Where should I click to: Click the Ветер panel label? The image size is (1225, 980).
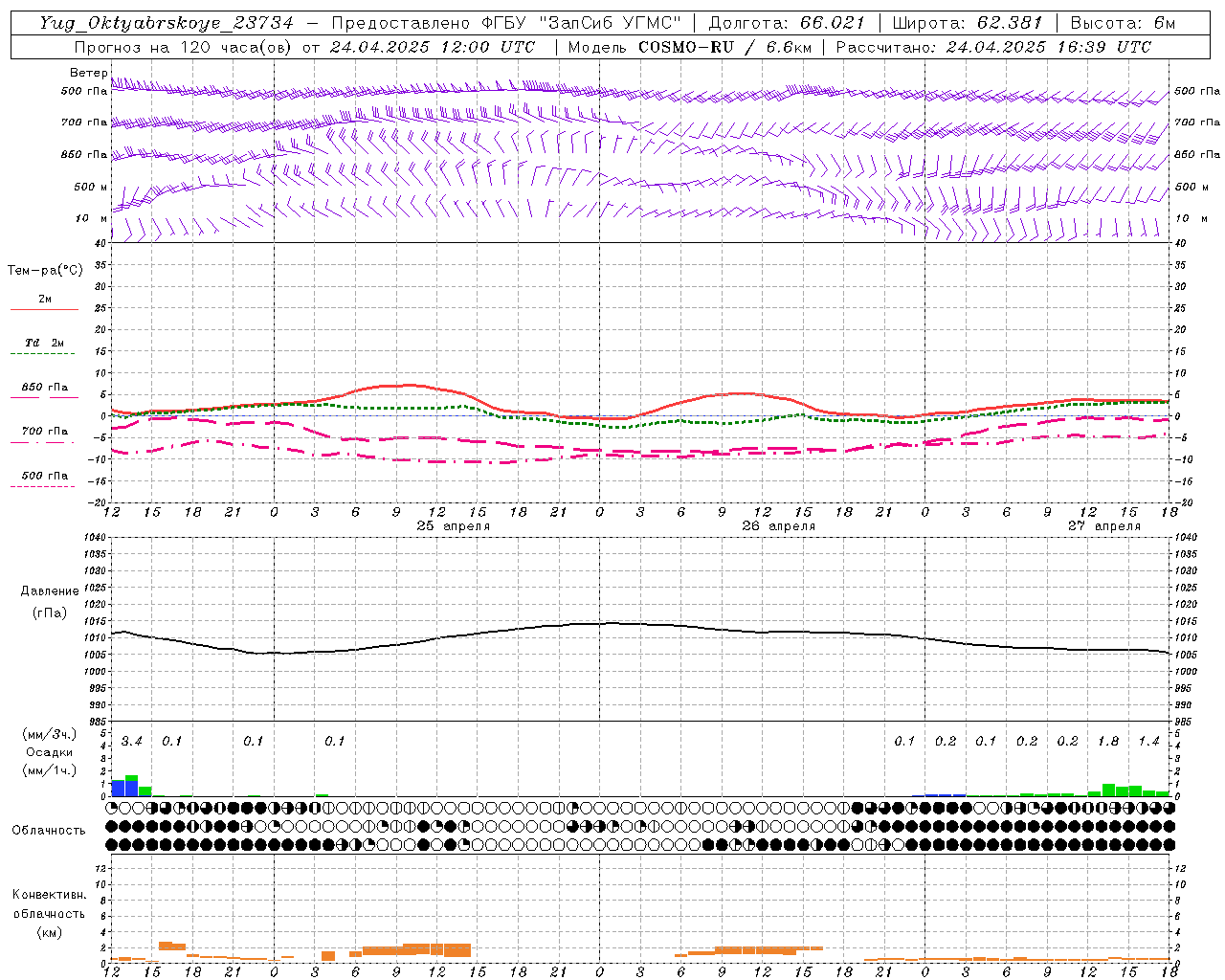(x=89, y=73)
